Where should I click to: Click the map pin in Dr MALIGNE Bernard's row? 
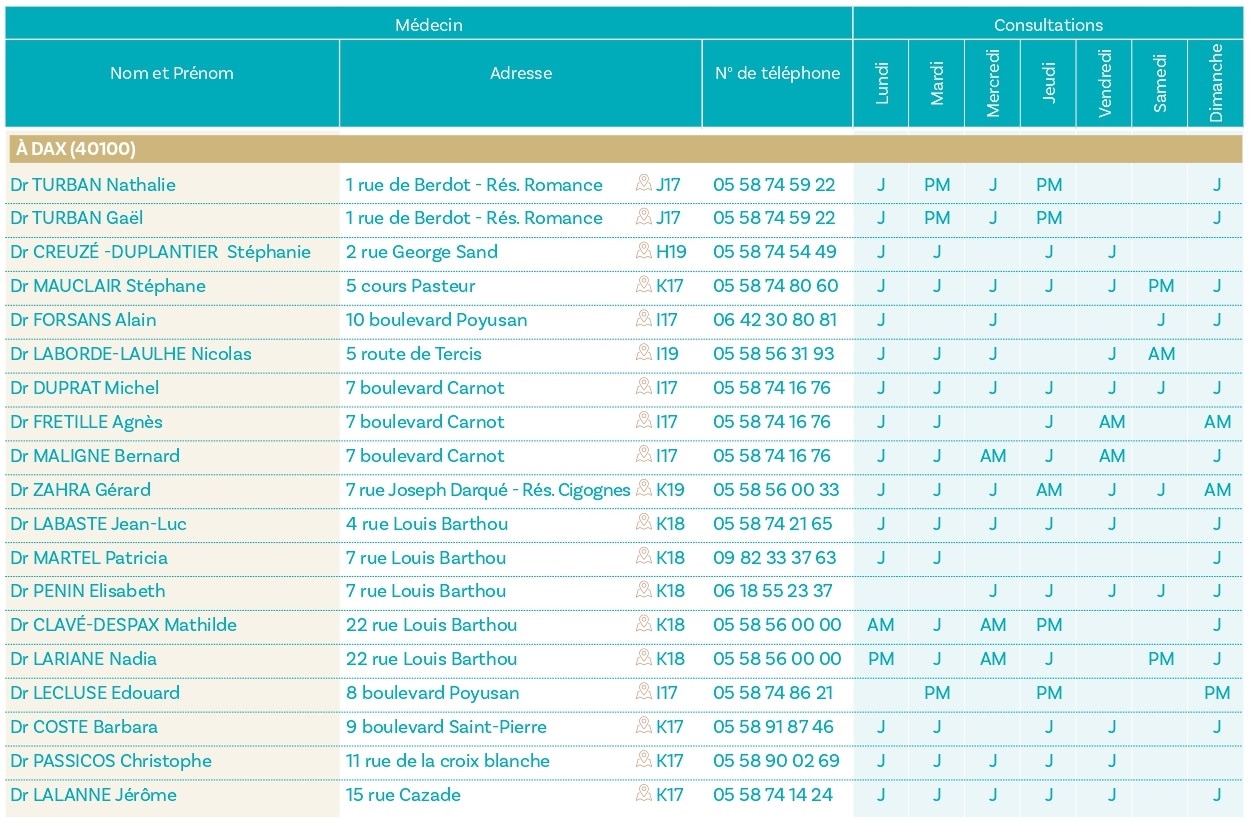pos(644,454)
